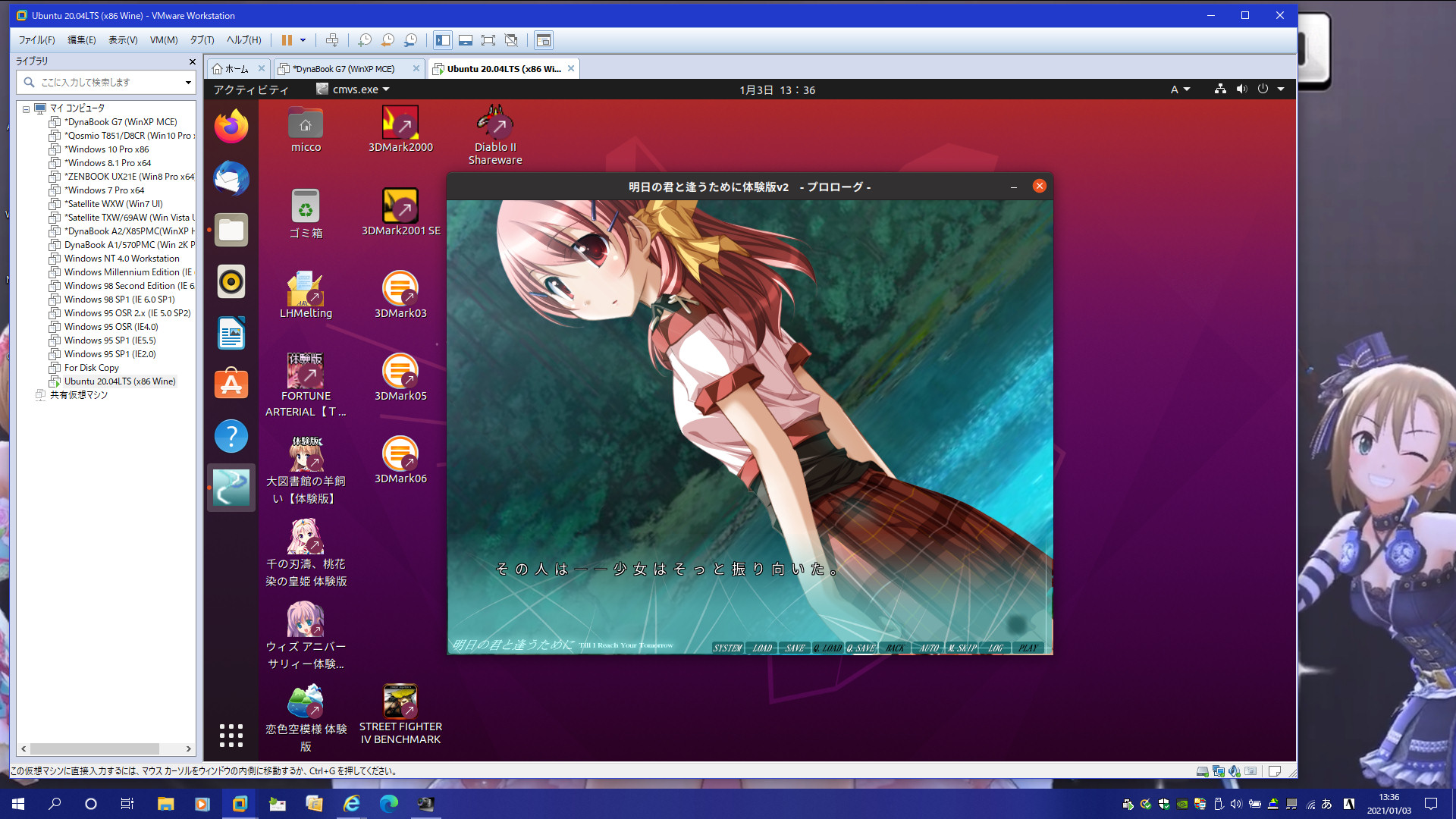Close the Ubuntu 20.04LTS tab
Image resolution: width=1456 pixels, height=819 pixels.
tap(571, 68)
